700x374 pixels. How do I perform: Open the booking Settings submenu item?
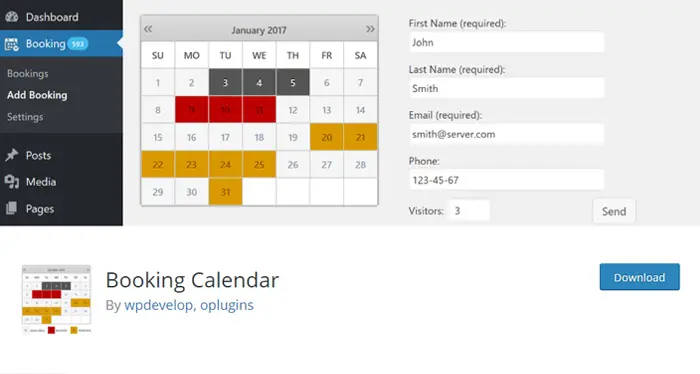(25, 117)
